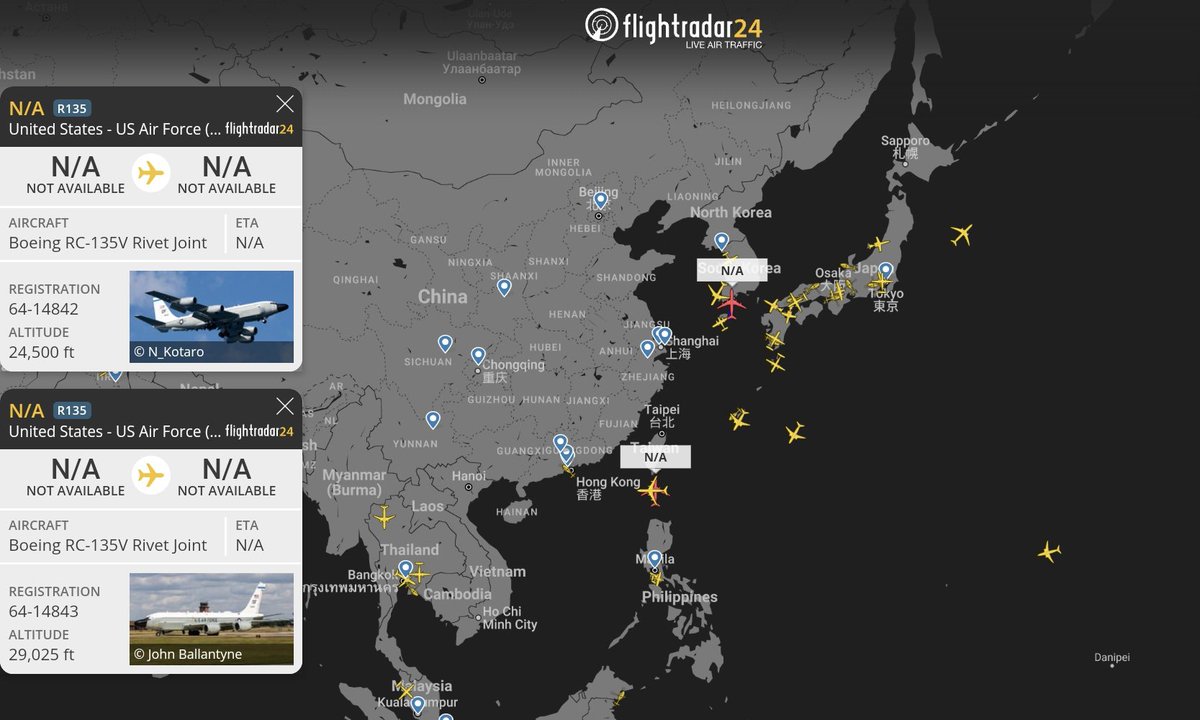Click China country label on map

click(443, 296)
